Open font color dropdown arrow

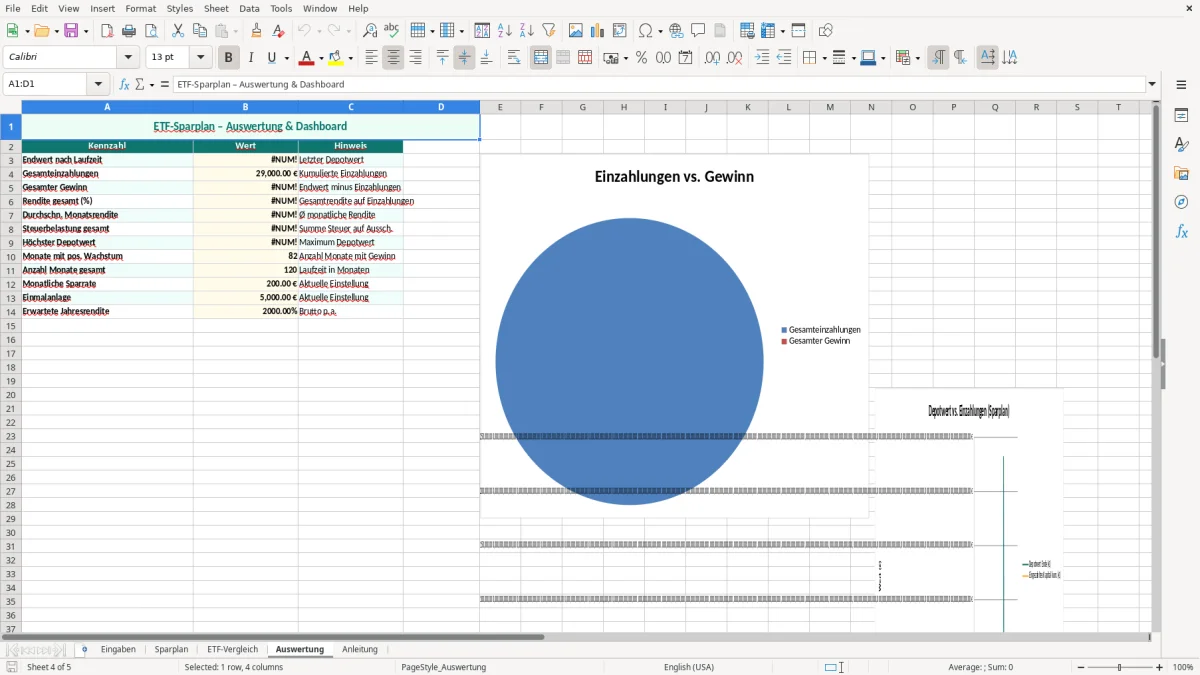(x=321, y=58)
